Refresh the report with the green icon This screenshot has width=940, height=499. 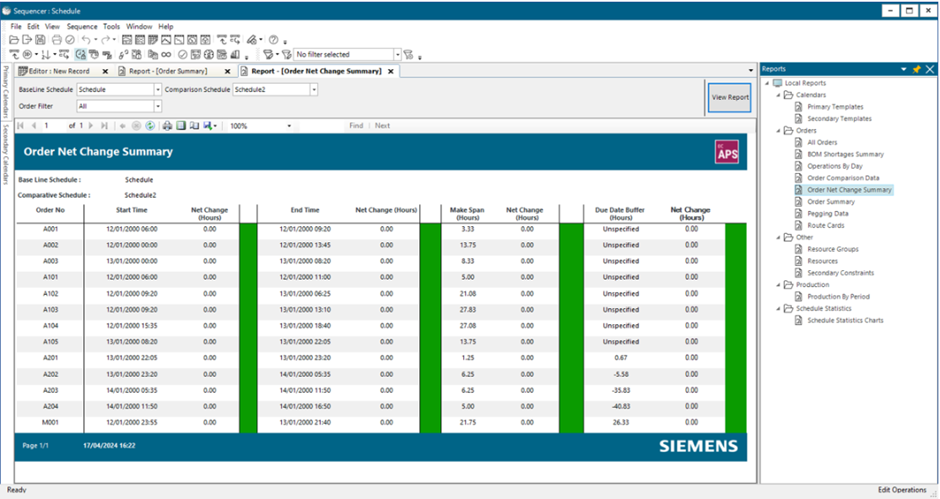pos(150,126)
